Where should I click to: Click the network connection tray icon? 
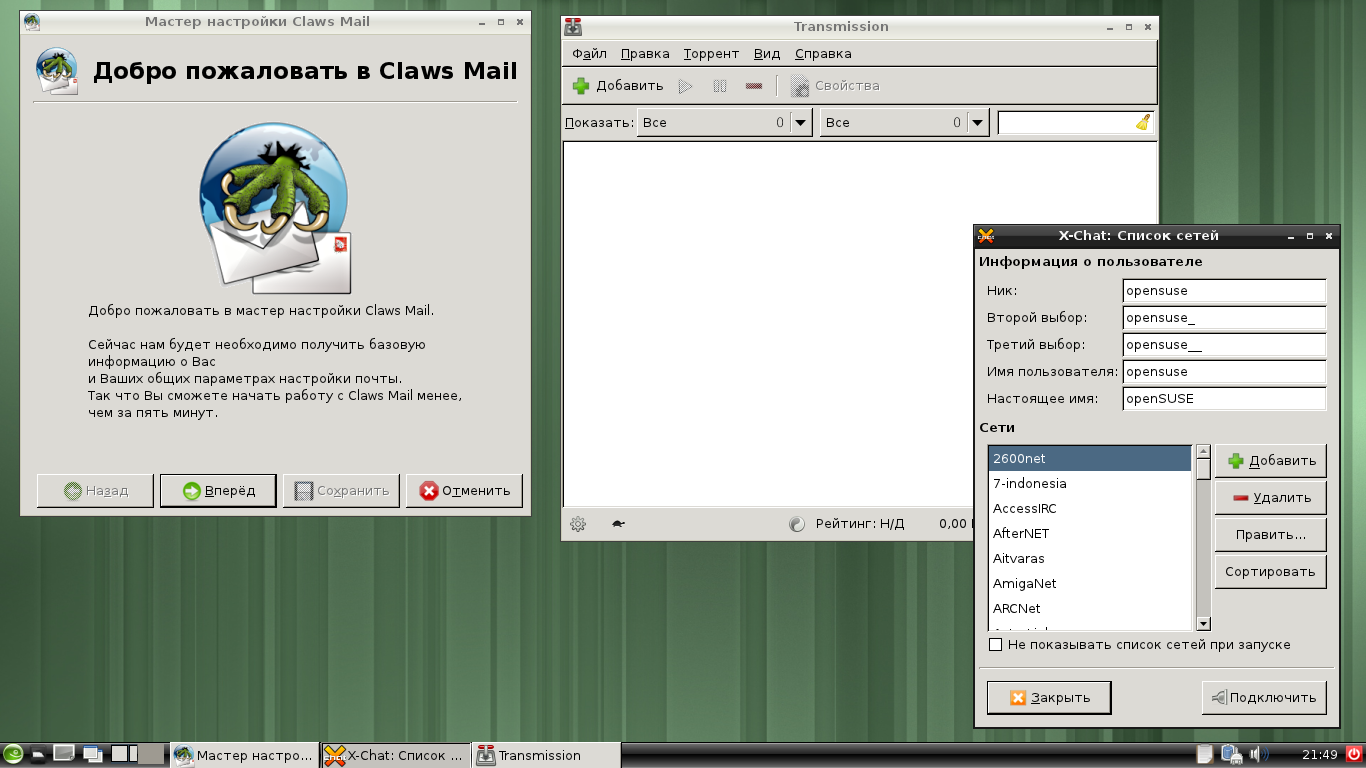(1231, 755)
